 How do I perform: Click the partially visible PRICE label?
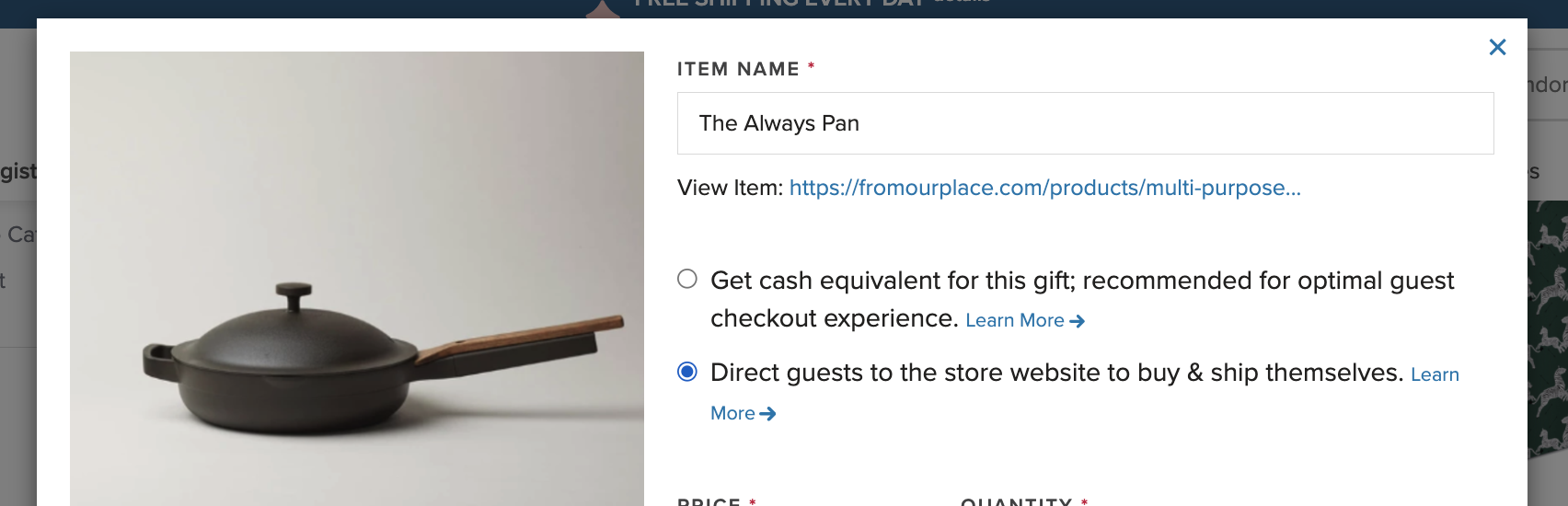click(709, 501)
